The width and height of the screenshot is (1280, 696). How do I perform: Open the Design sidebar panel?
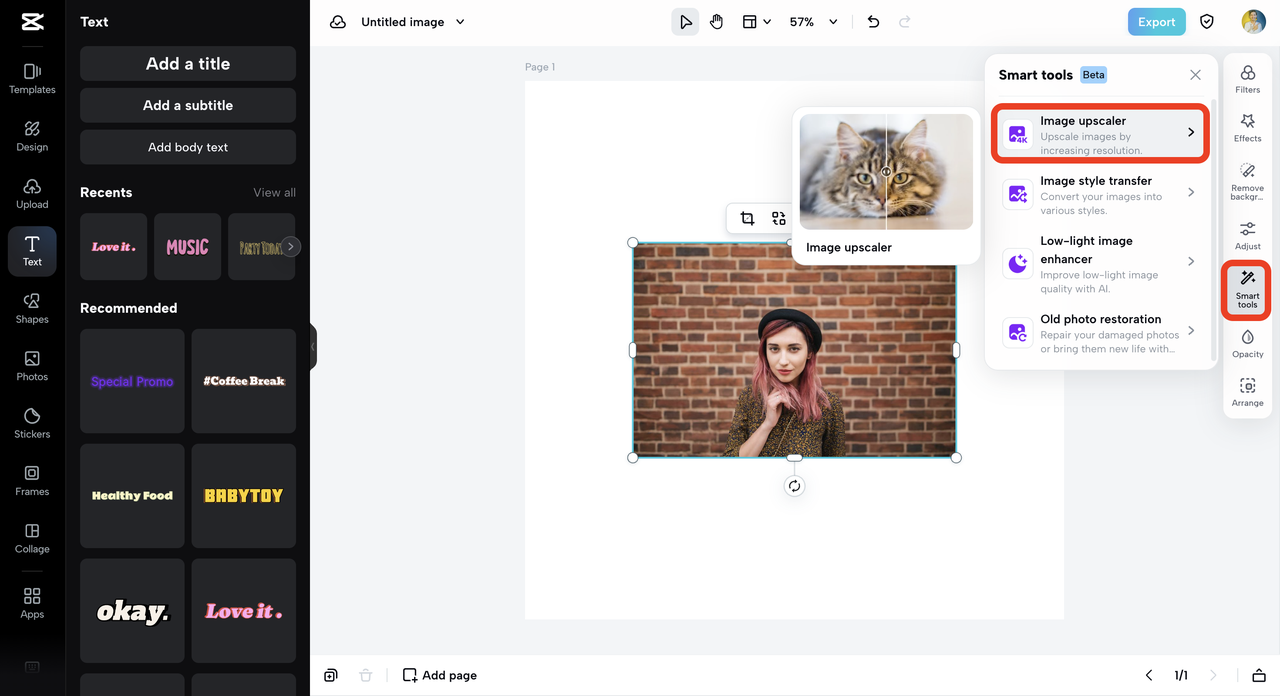(x=32, y=136)
